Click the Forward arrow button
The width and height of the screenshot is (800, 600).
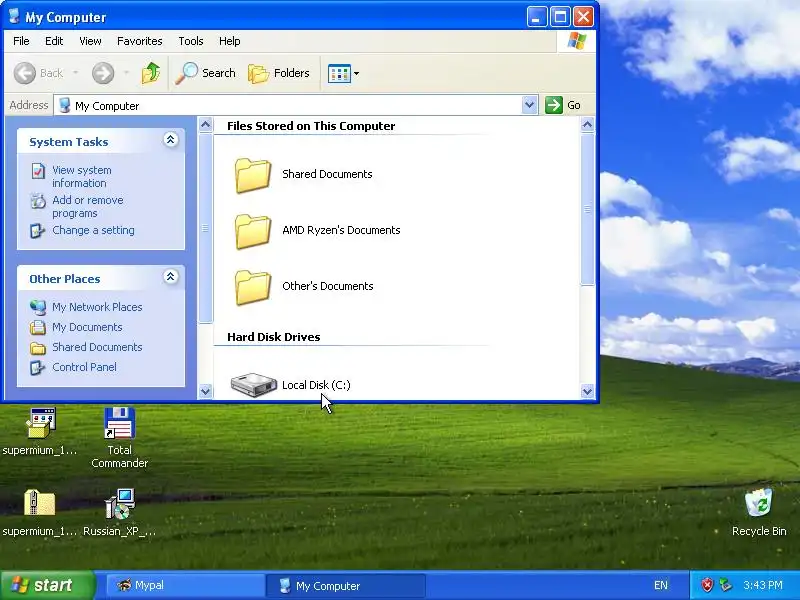point(103,73)
